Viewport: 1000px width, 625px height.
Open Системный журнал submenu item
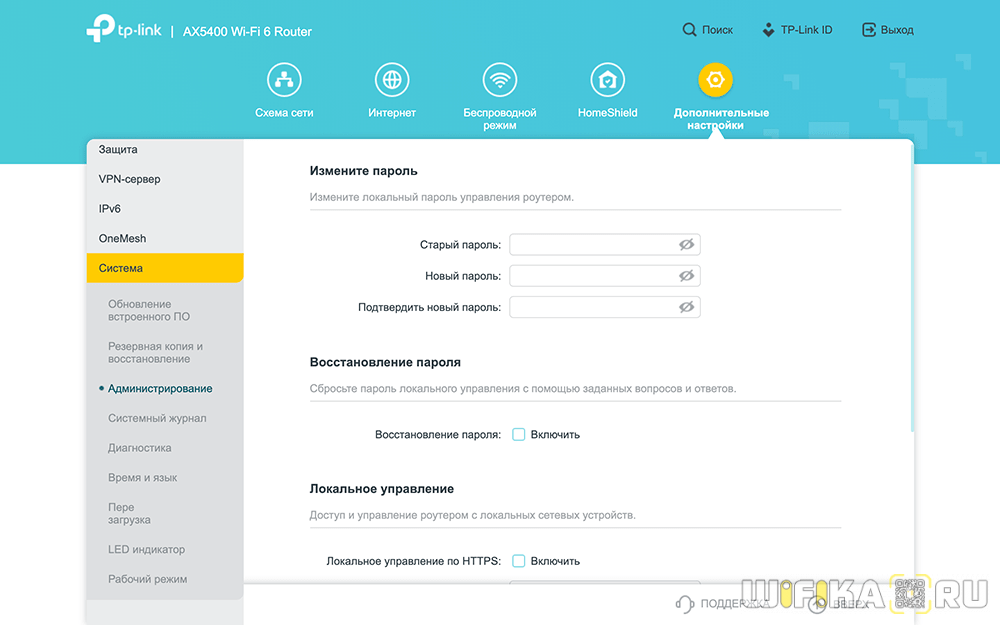(157, 418)
